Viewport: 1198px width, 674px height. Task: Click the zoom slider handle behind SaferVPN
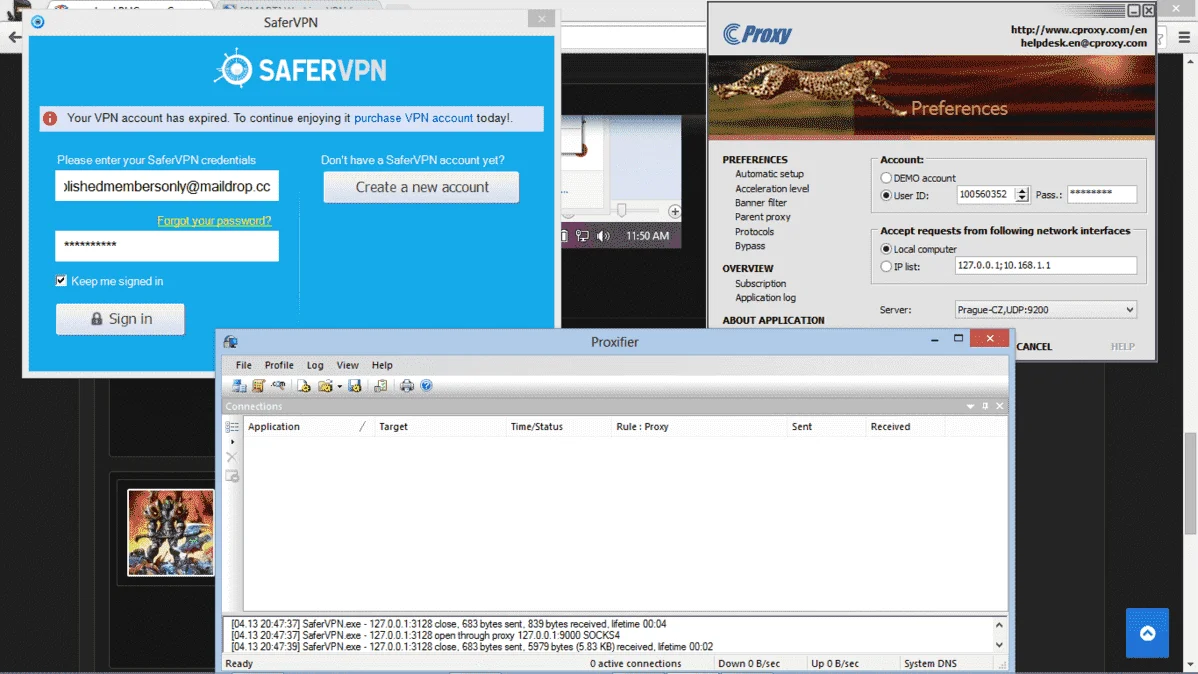click(622, 210)
